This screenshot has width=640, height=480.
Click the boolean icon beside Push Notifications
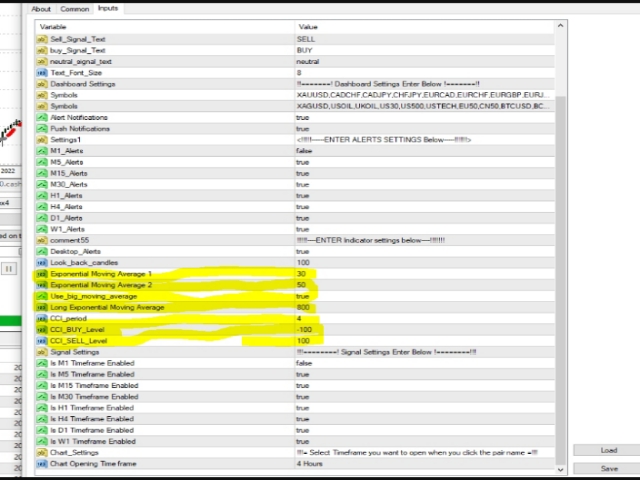[42, 129]
